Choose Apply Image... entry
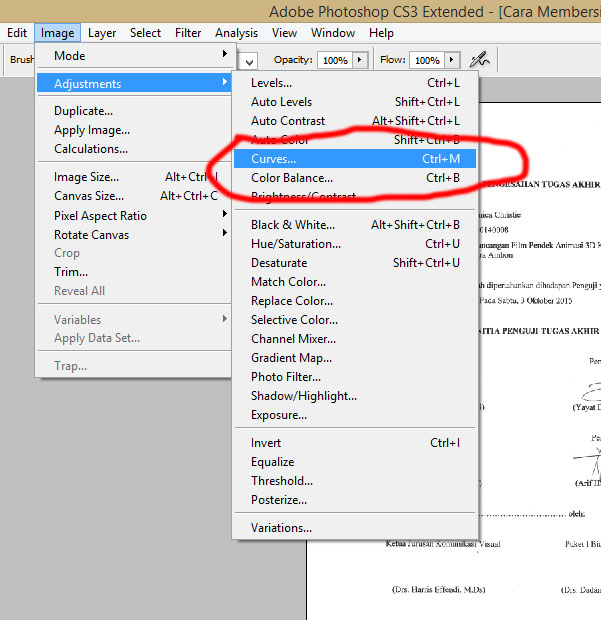The height and width of the screenshot is (620, 601). click(x=134, y=130)
